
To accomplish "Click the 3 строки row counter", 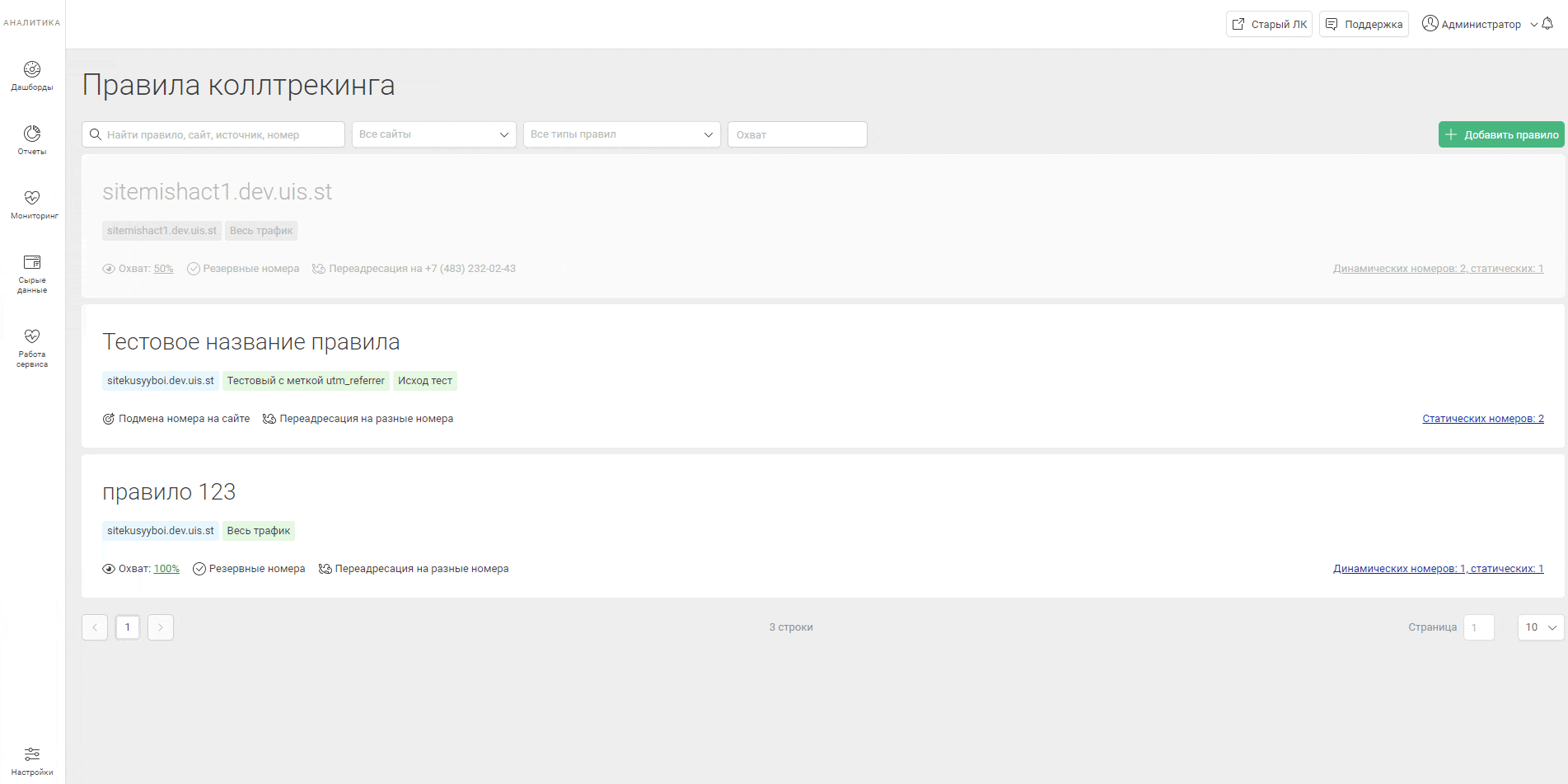I will [791, 627].
